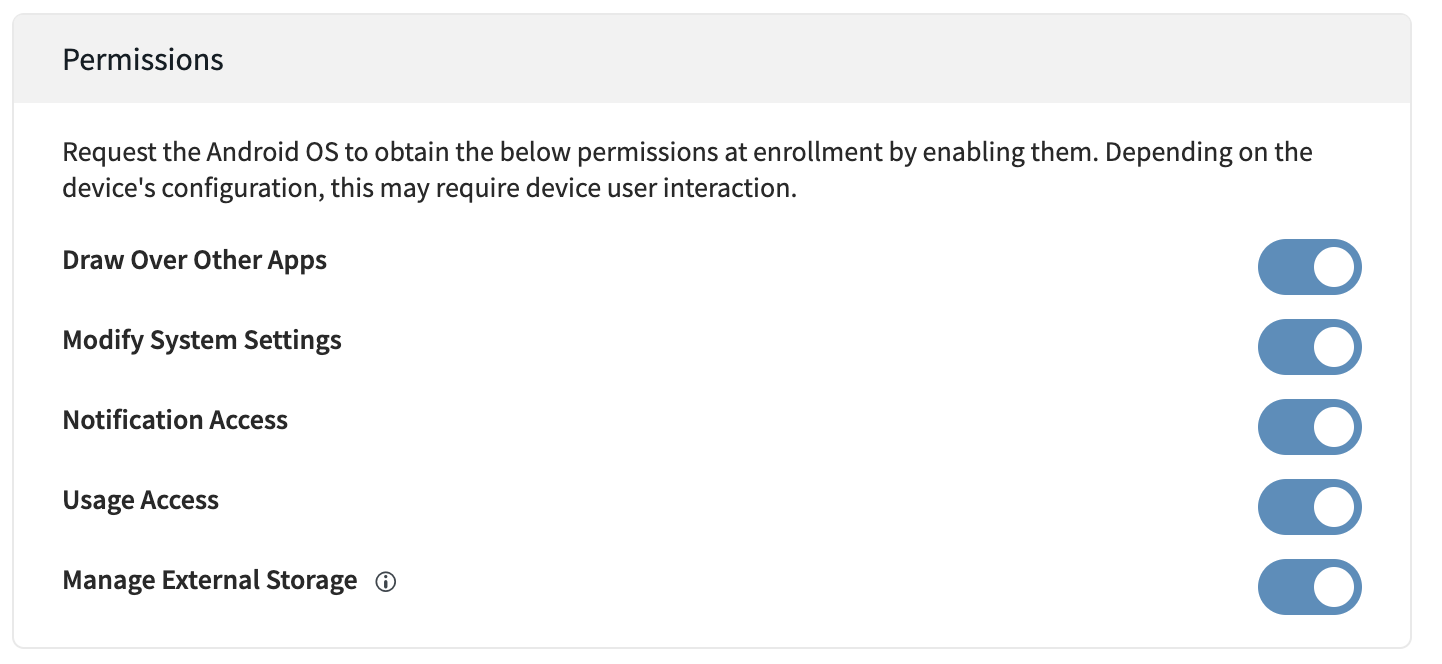Screen dimensions: 1442x664
Task: Click the Usage Access label text
Action: click(x=140, y=501)
